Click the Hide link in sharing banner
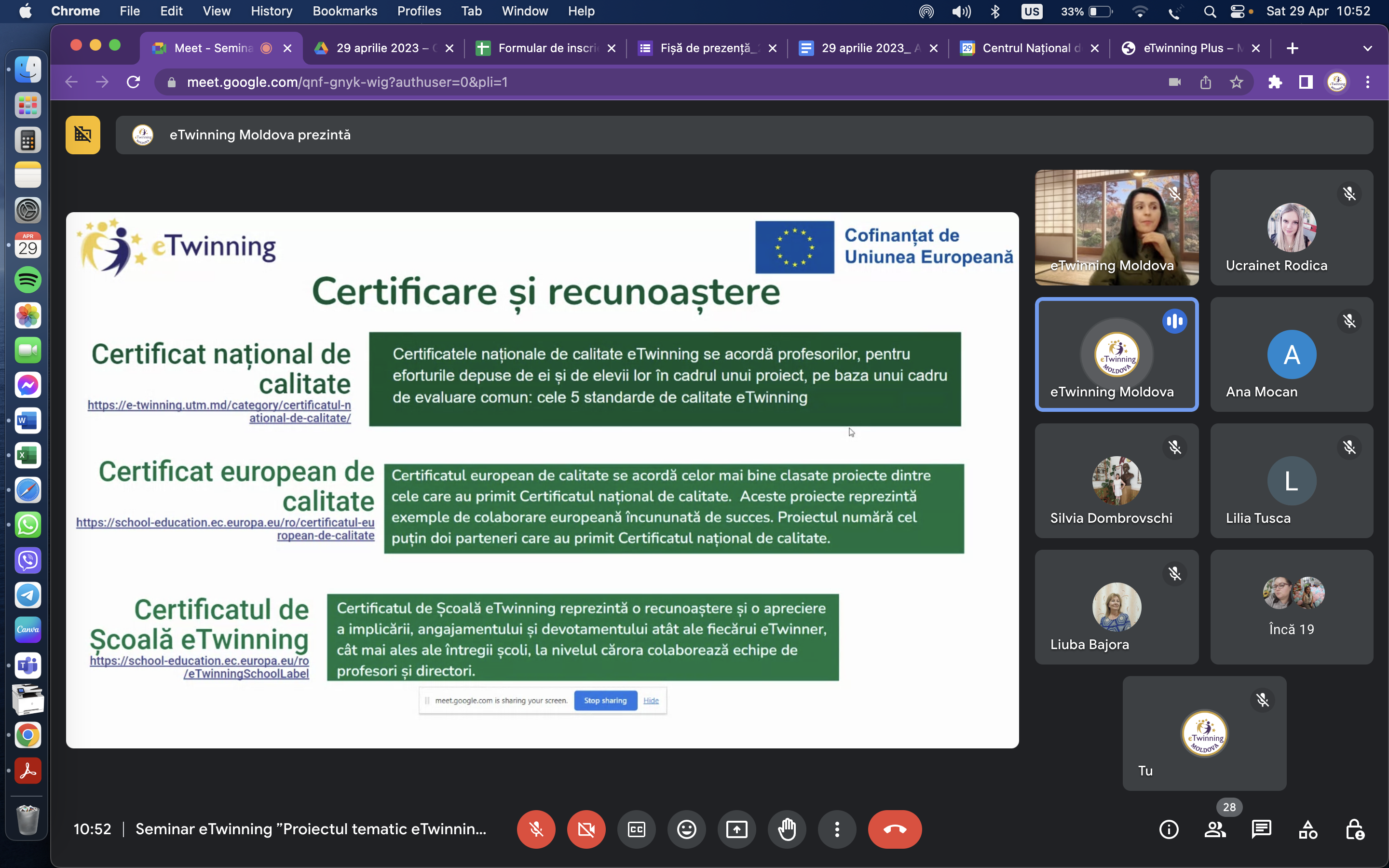 point(651,700)
